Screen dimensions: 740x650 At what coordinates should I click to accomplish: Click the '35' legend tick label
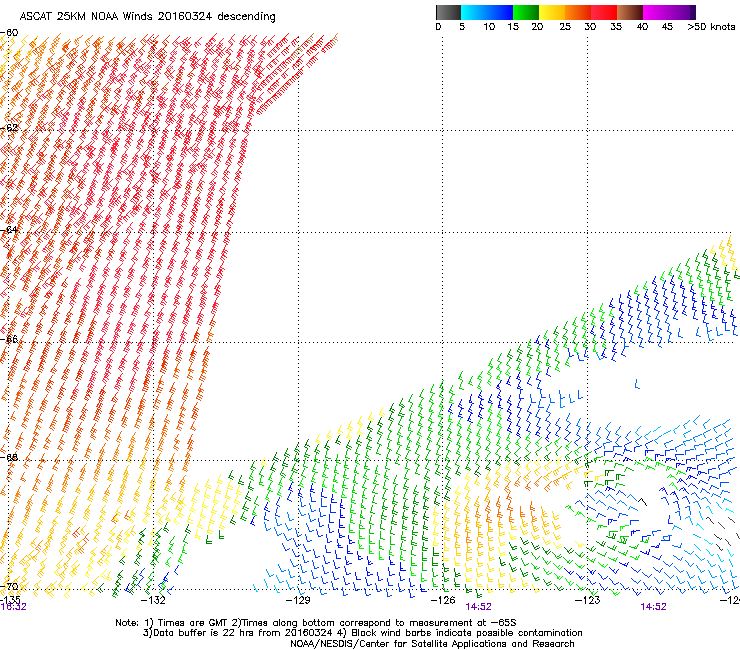(616, 27)
